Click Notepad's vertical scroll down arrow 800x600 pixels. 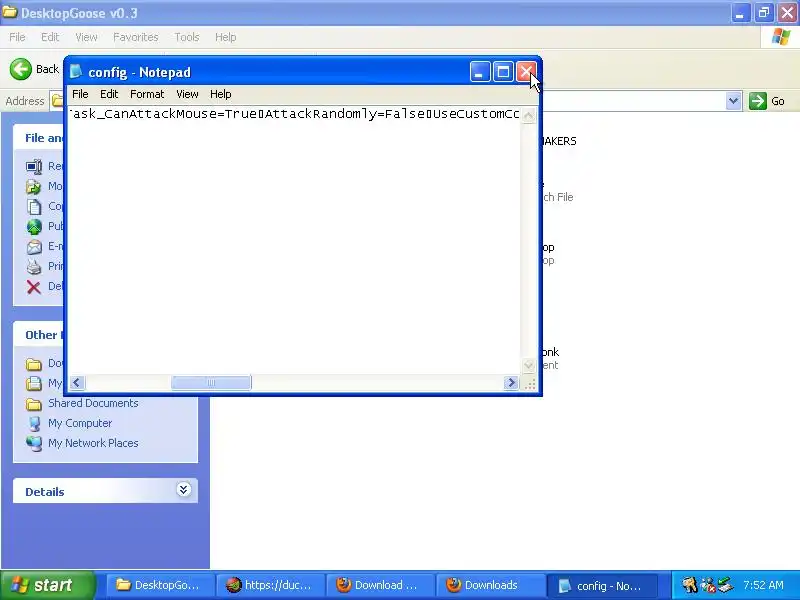point(529,365)
